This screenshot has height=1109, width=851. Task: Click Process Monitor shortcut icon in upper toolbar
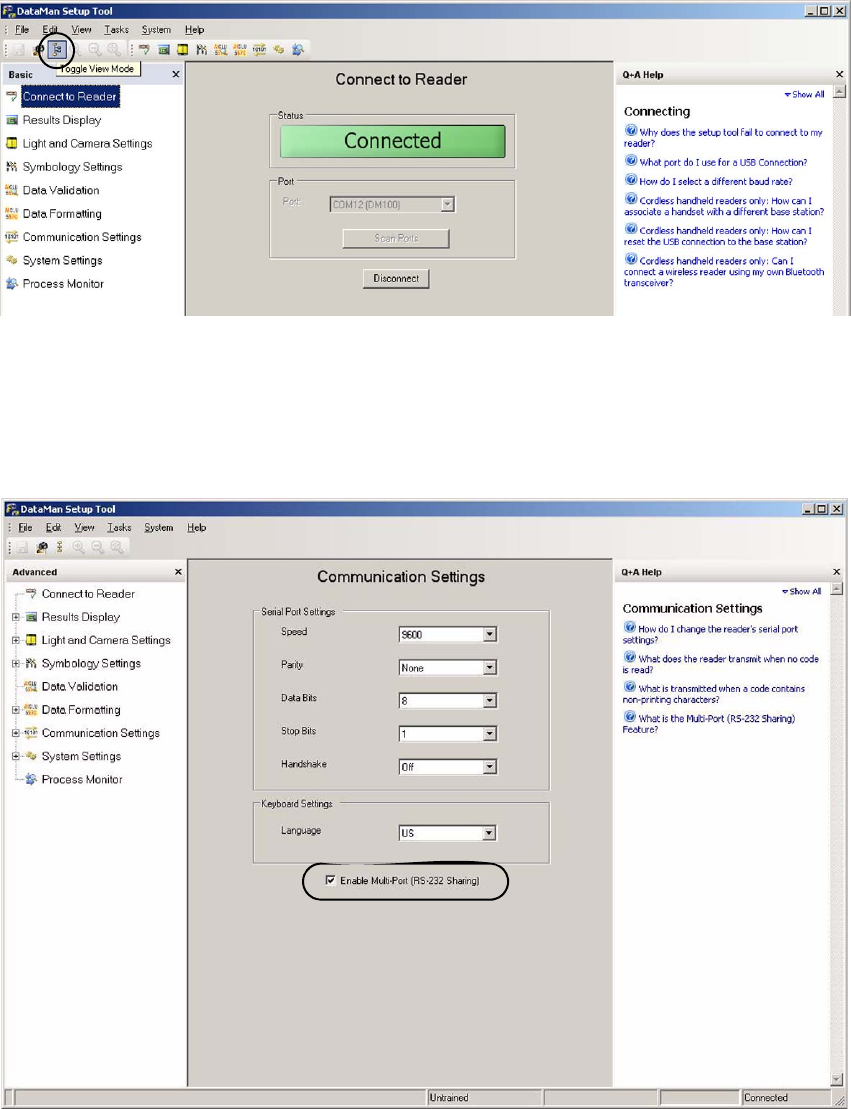click(298, 50)
